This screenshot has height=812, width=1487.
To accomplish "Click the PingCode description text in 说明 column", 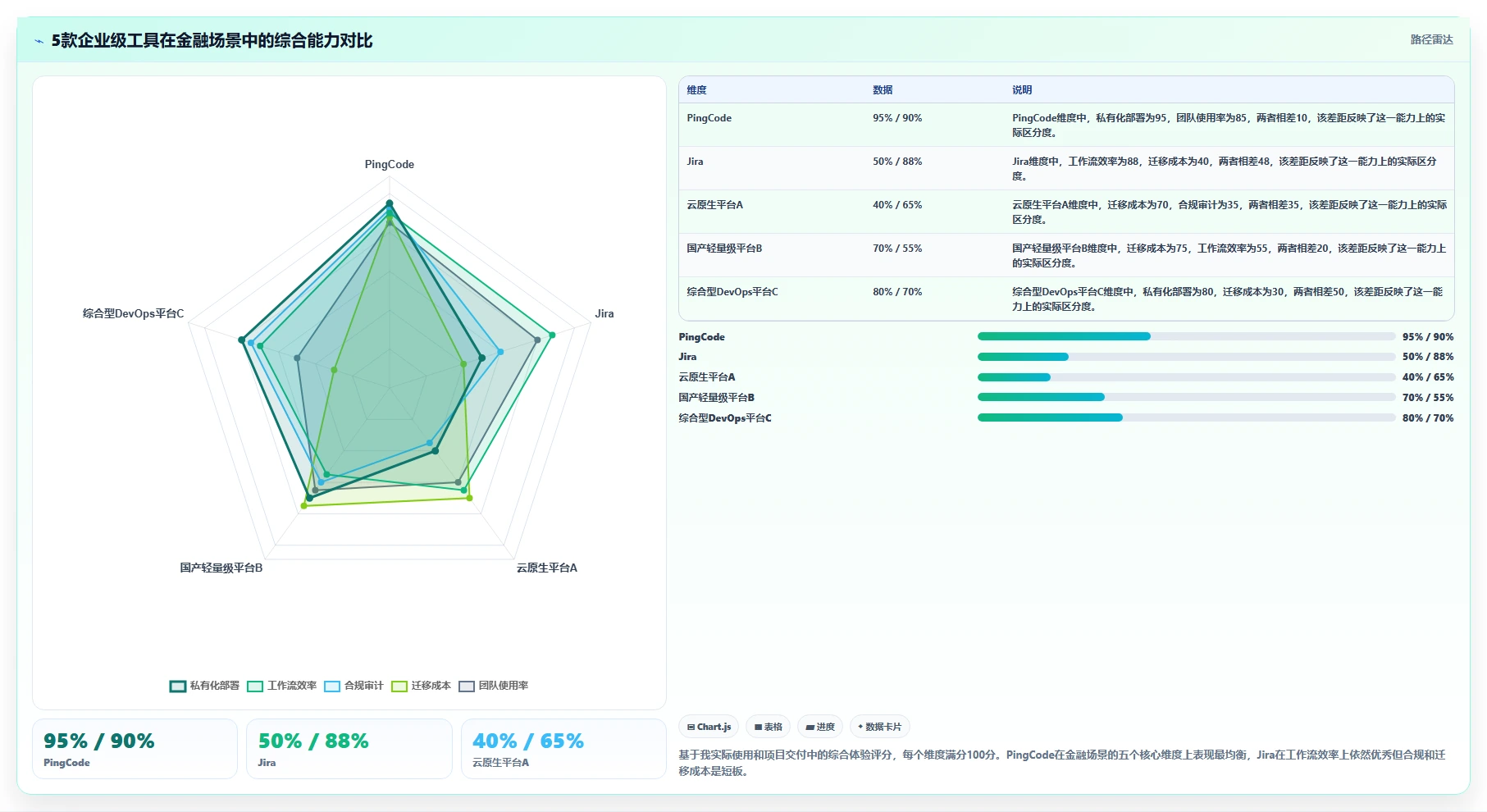I will pyautogui.click(x=1229, y=125).
